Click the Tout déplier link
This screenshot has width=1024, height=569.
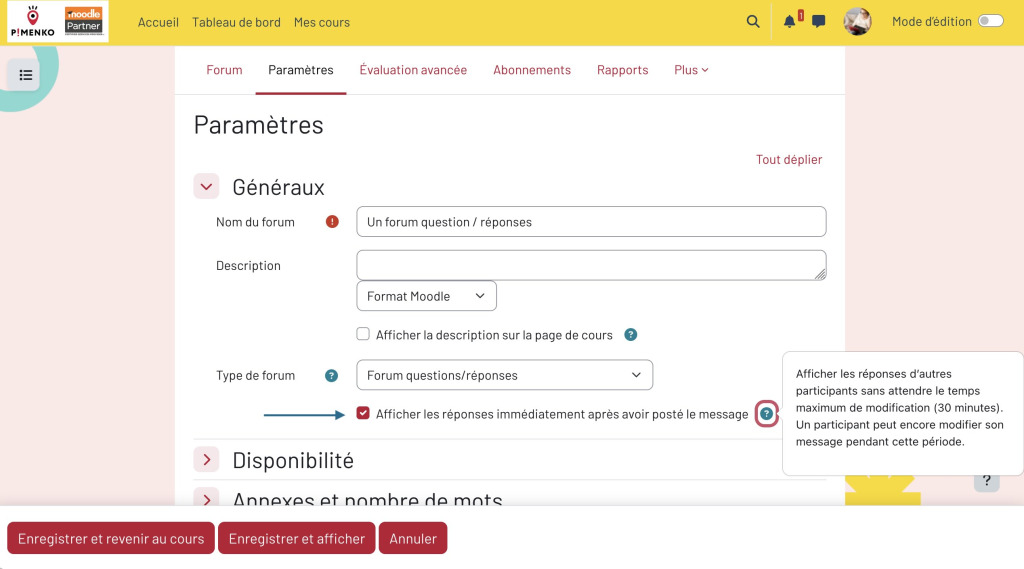[x=789, y=159]
